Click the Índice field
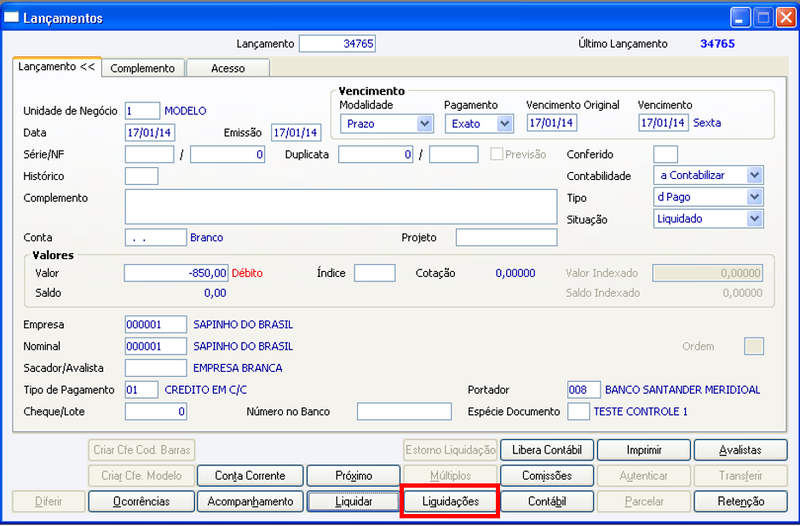 pos(374,273)
